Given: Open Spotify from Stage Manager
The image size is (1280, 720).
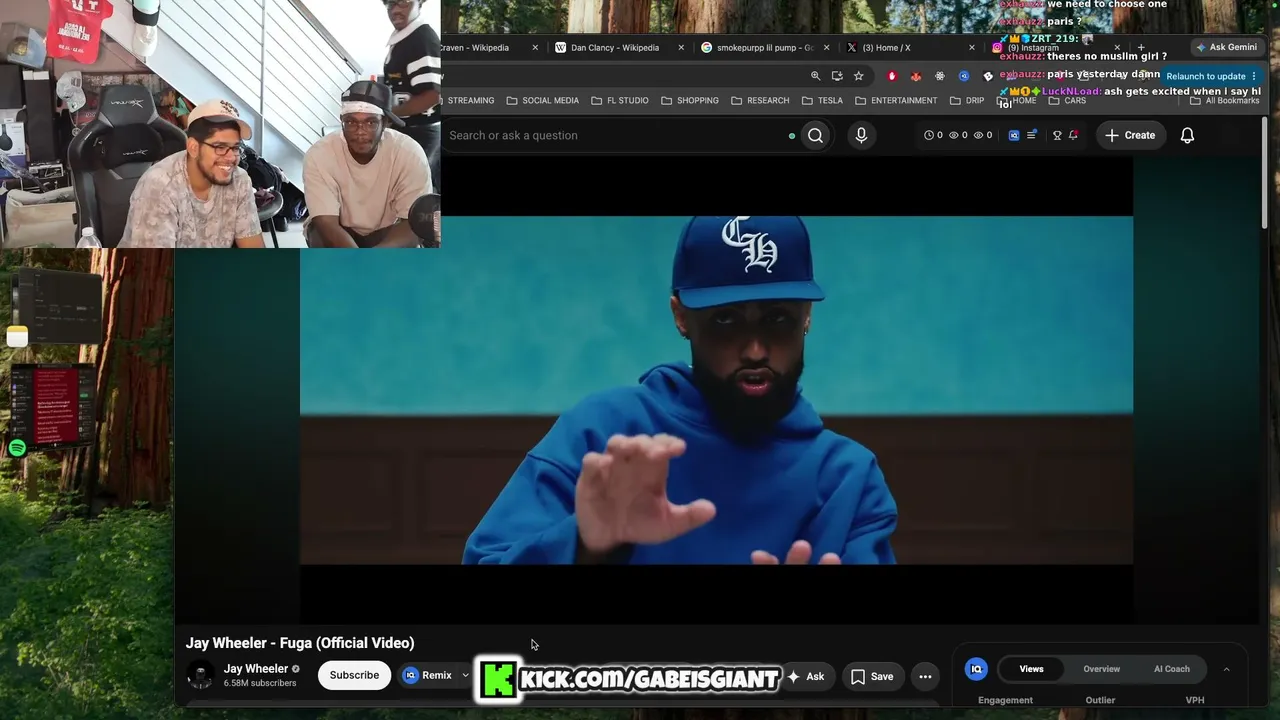Looking at the screenshot, I should 17,448.
